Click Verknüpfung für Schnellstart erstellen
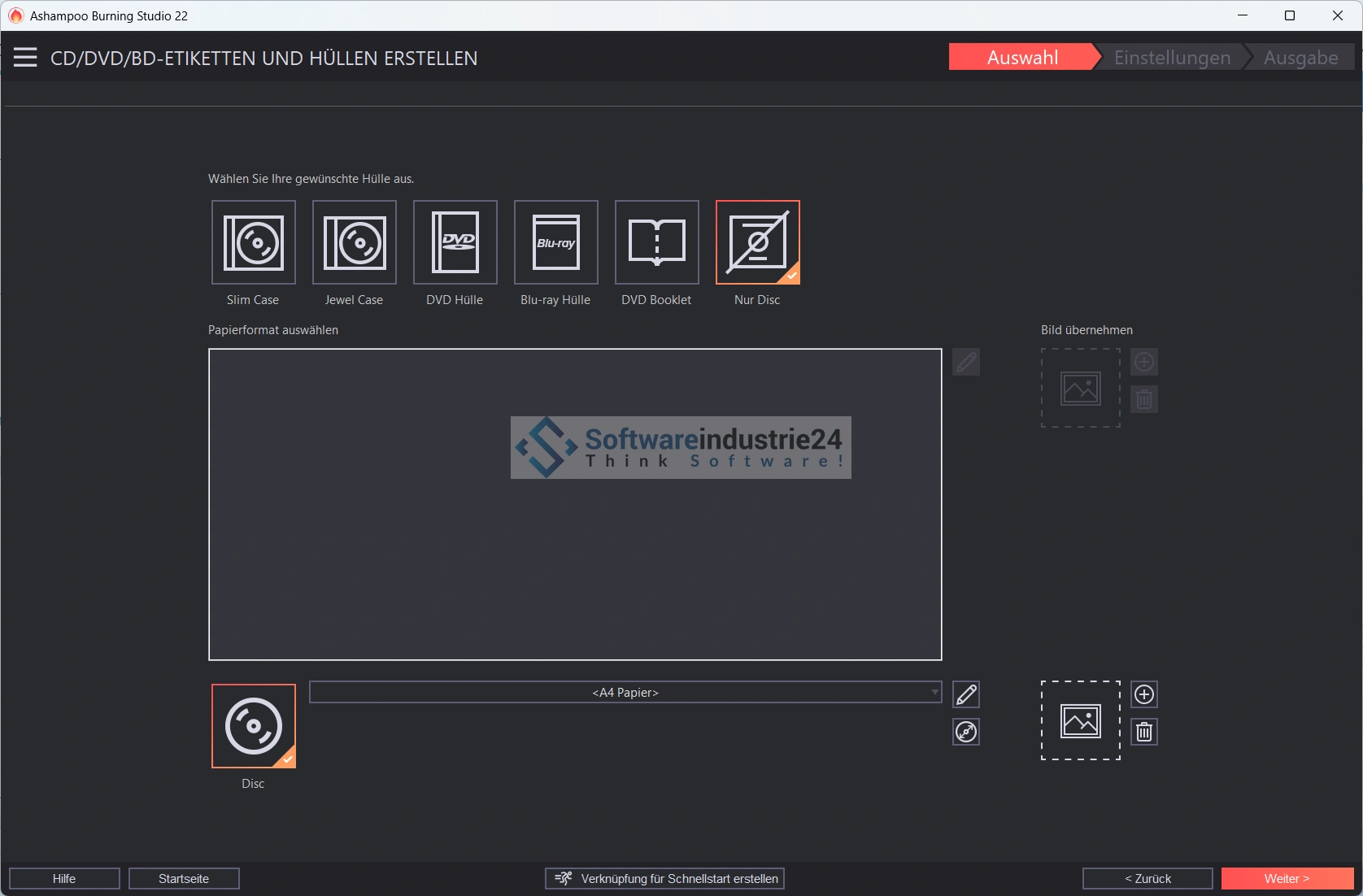1363x896 pixels. point(664,879)
